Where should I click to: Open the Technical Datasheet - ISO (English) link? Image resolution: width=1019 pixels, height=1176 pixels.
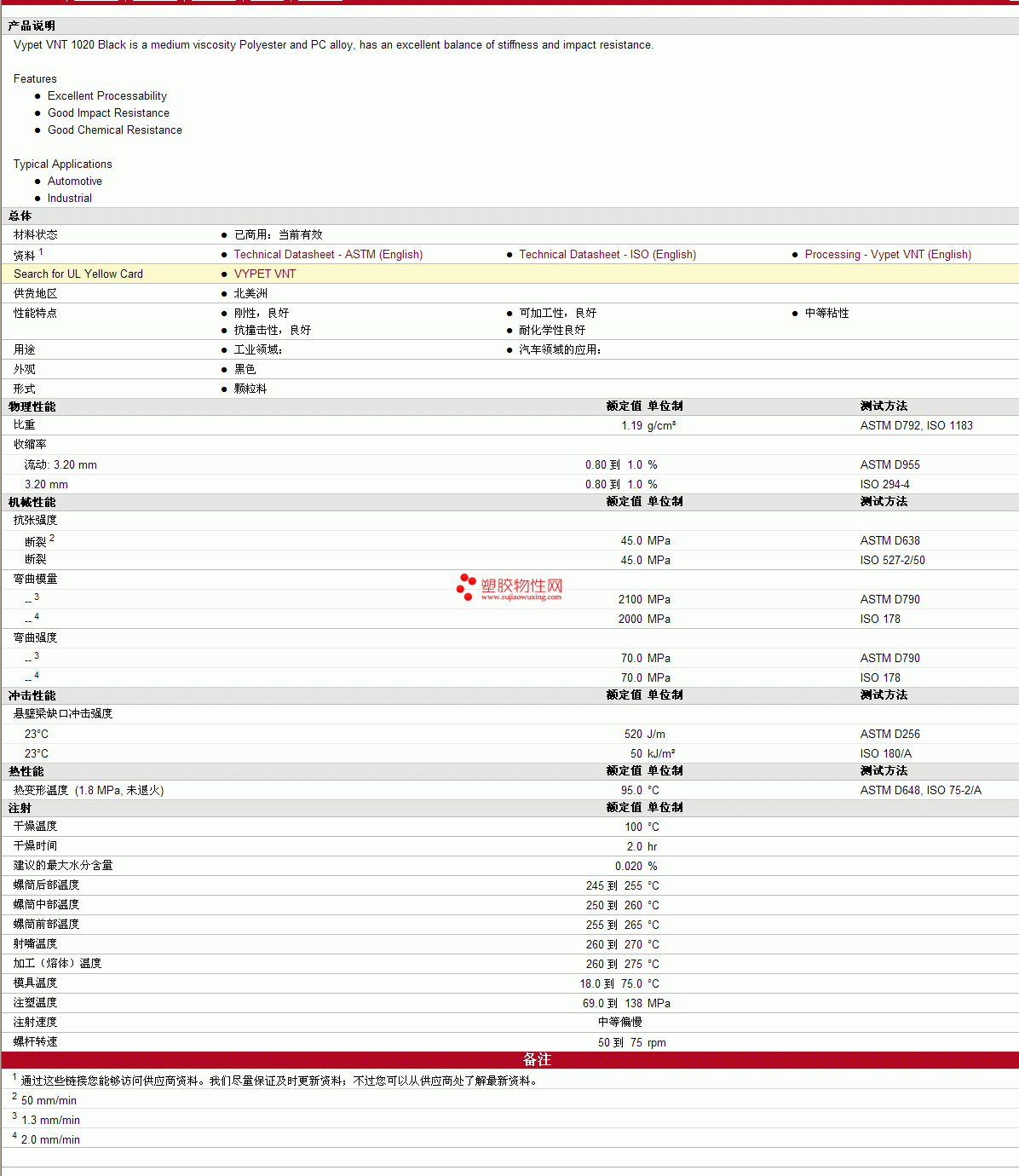607,254
